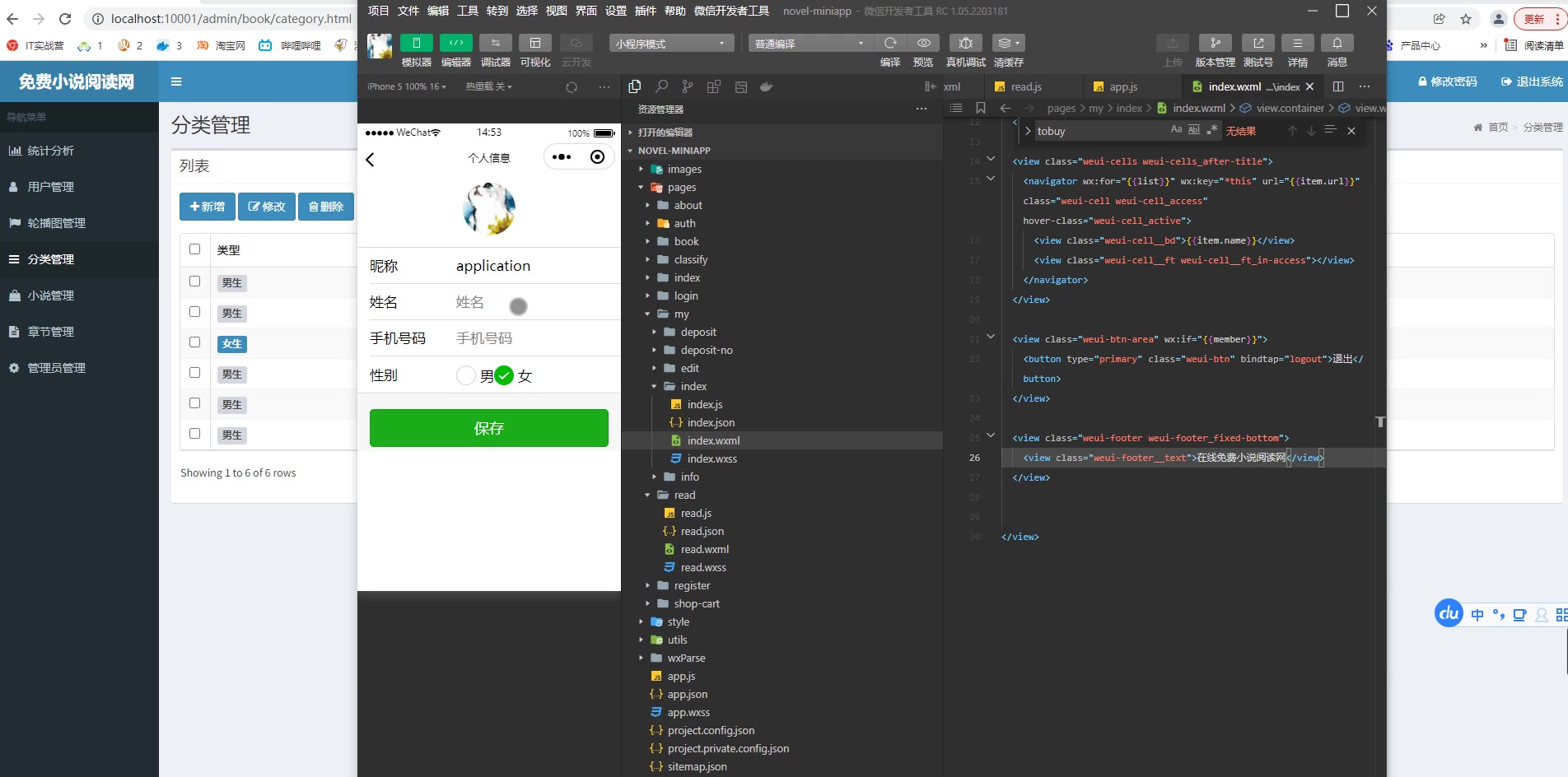Open preview with the eye icon
Viewport: 1568px width, 777px height.
tap(924, 43)
